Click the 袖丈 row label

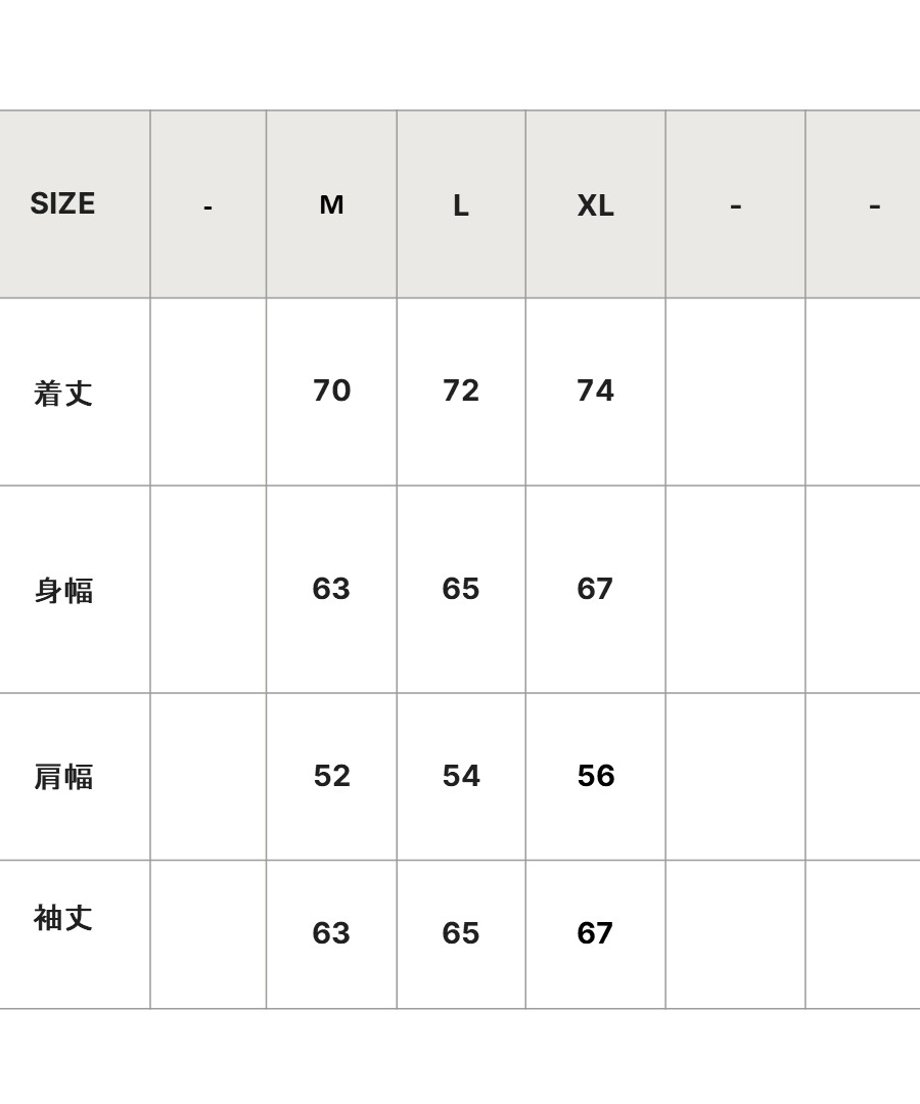click(x=63, y=918)
